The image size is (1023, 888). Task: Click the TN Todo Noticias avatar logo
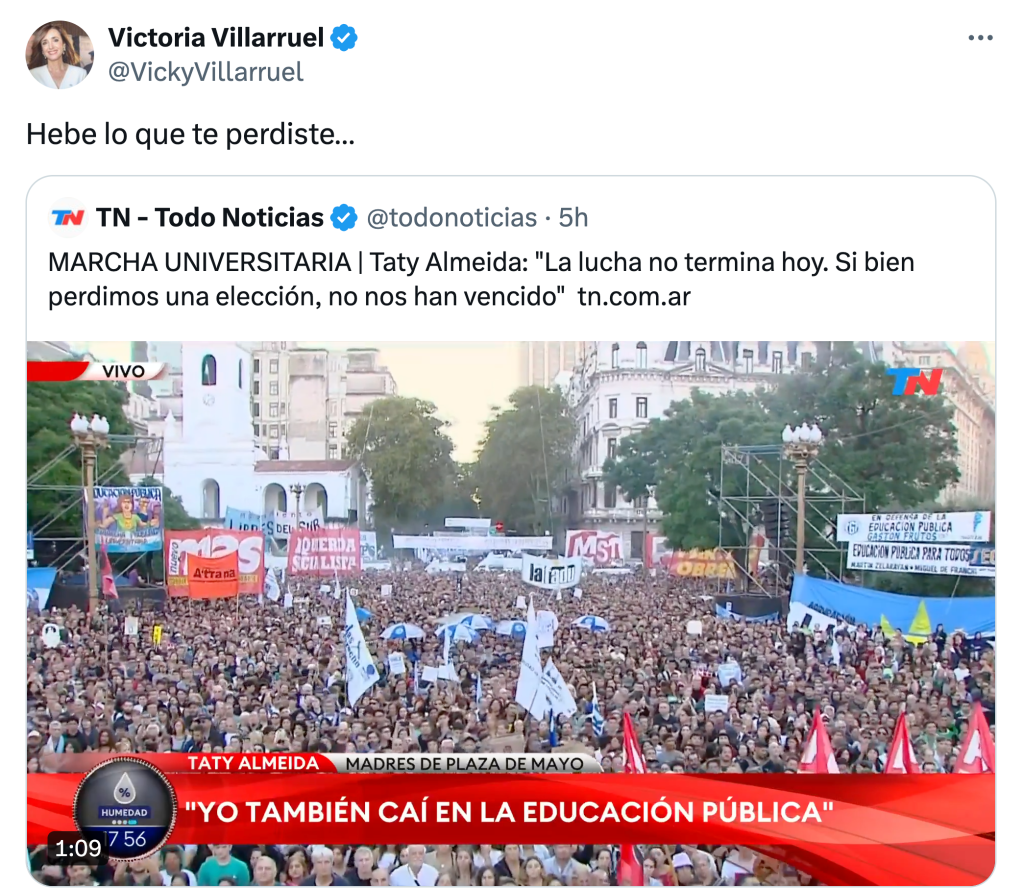[68, 217]
